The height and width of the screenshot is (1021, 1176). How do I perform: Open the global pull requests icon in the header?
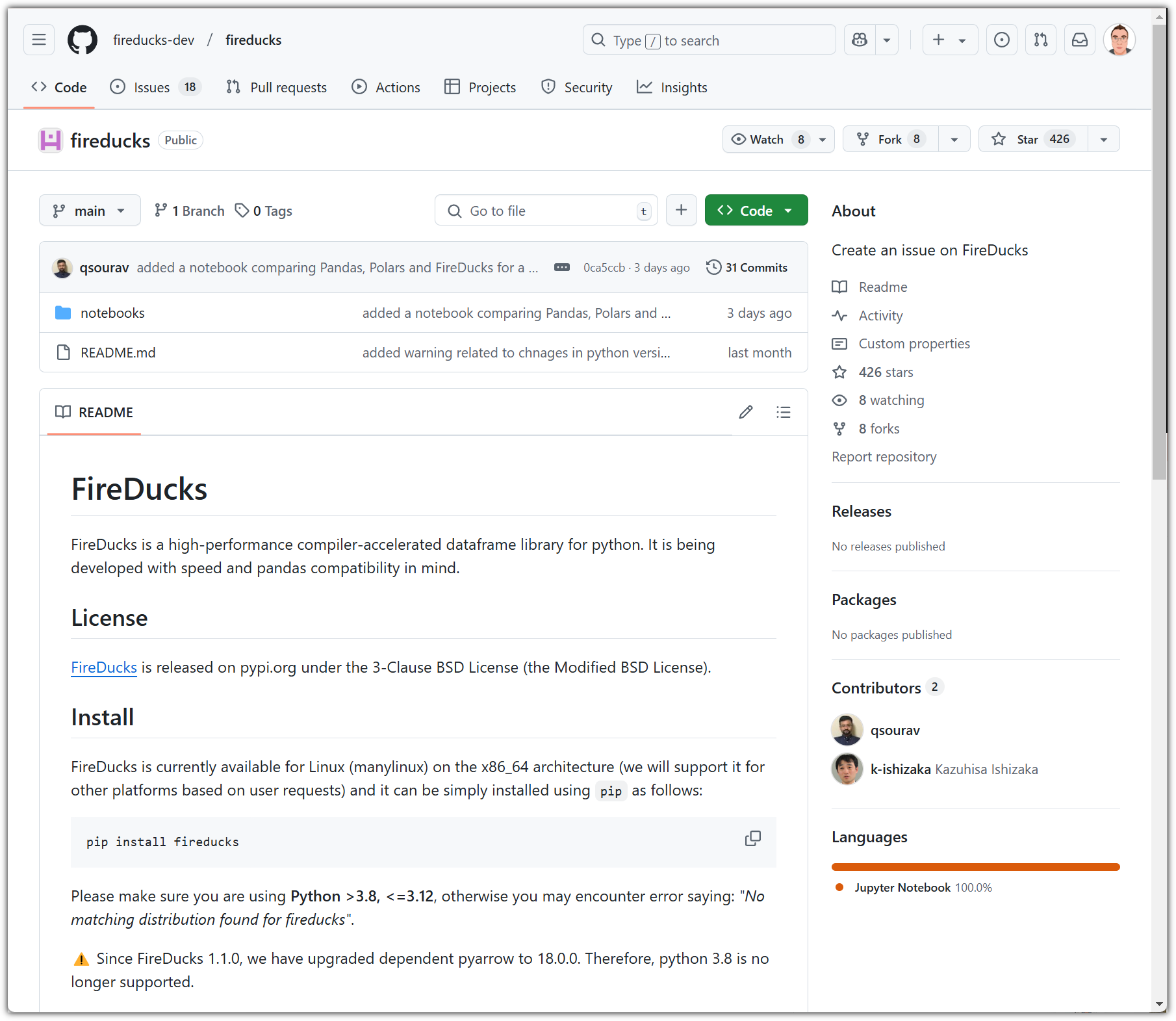[1041, 40]
